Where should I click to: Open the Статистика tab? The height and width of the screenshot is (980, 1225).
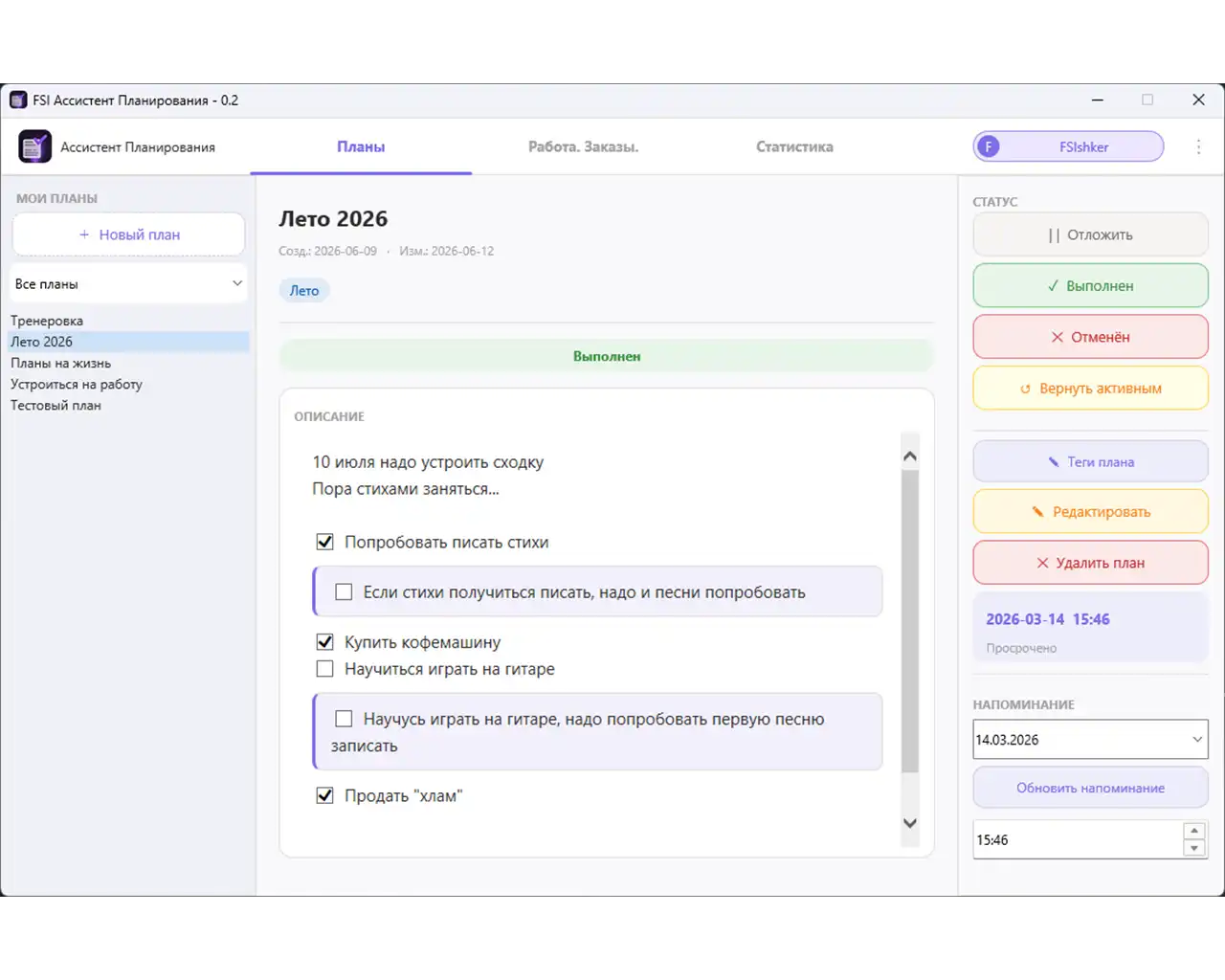[x=794, y=146]
